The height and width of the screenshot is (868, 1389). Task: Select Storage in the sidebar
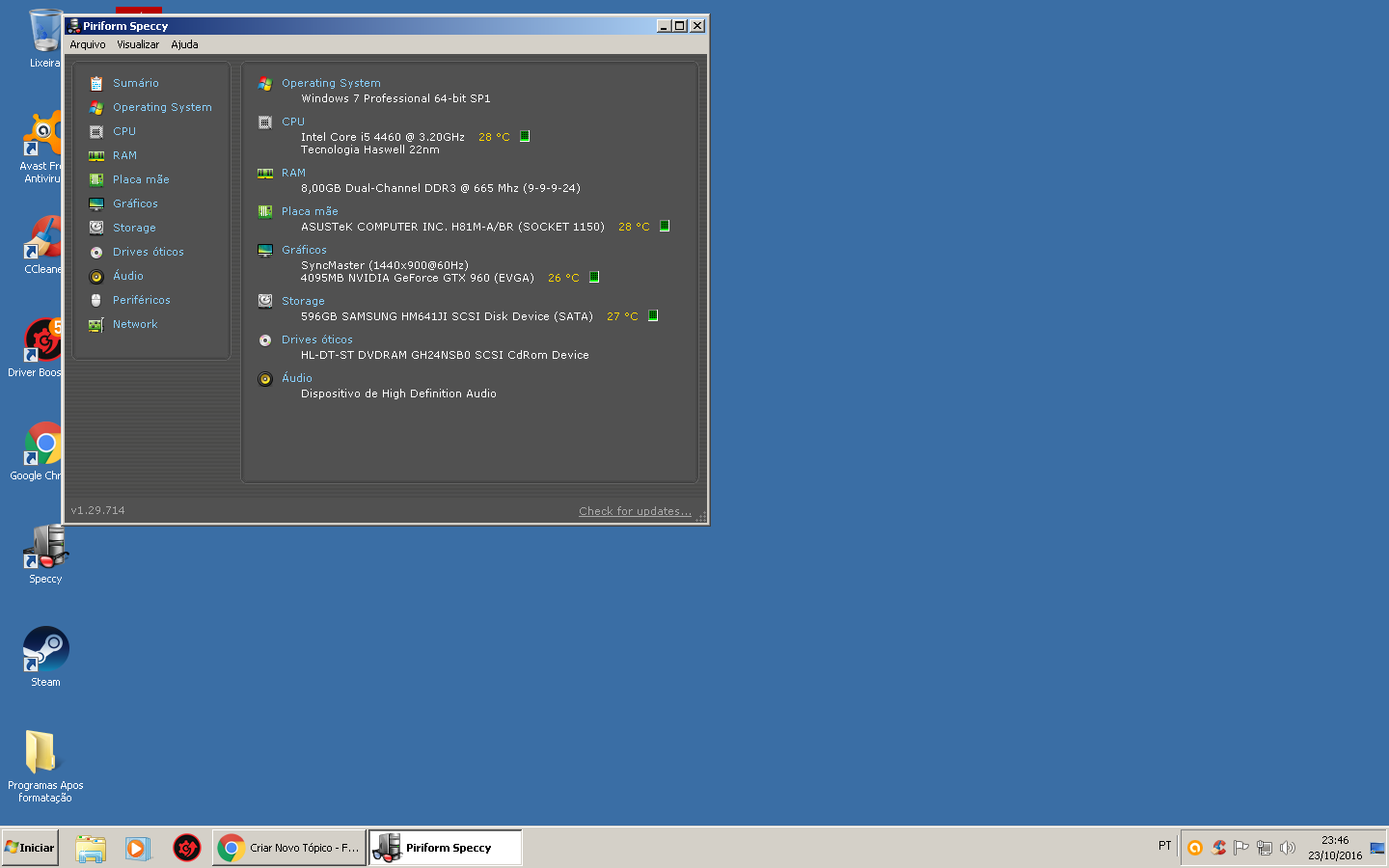click(134, 228)
